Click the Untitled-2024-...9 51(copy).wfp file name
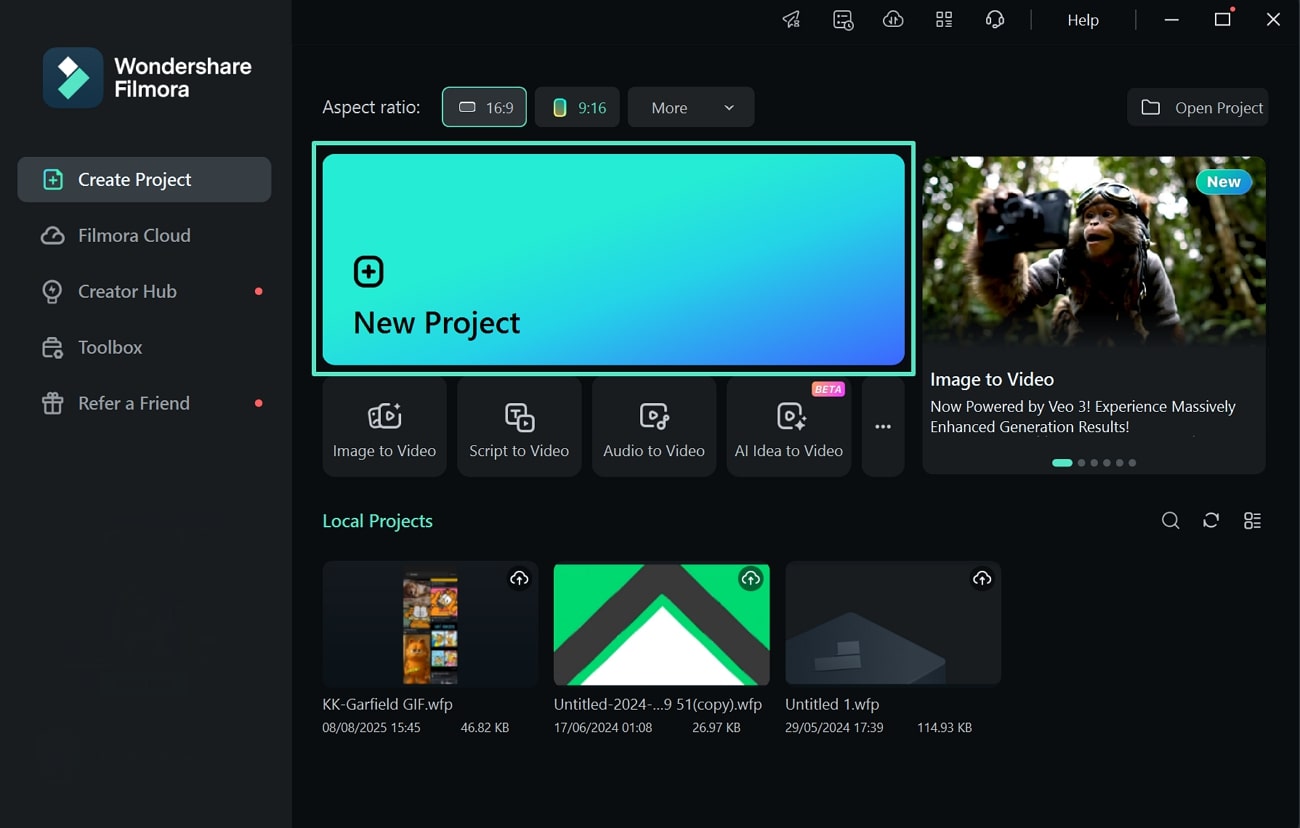 point(658,704)
